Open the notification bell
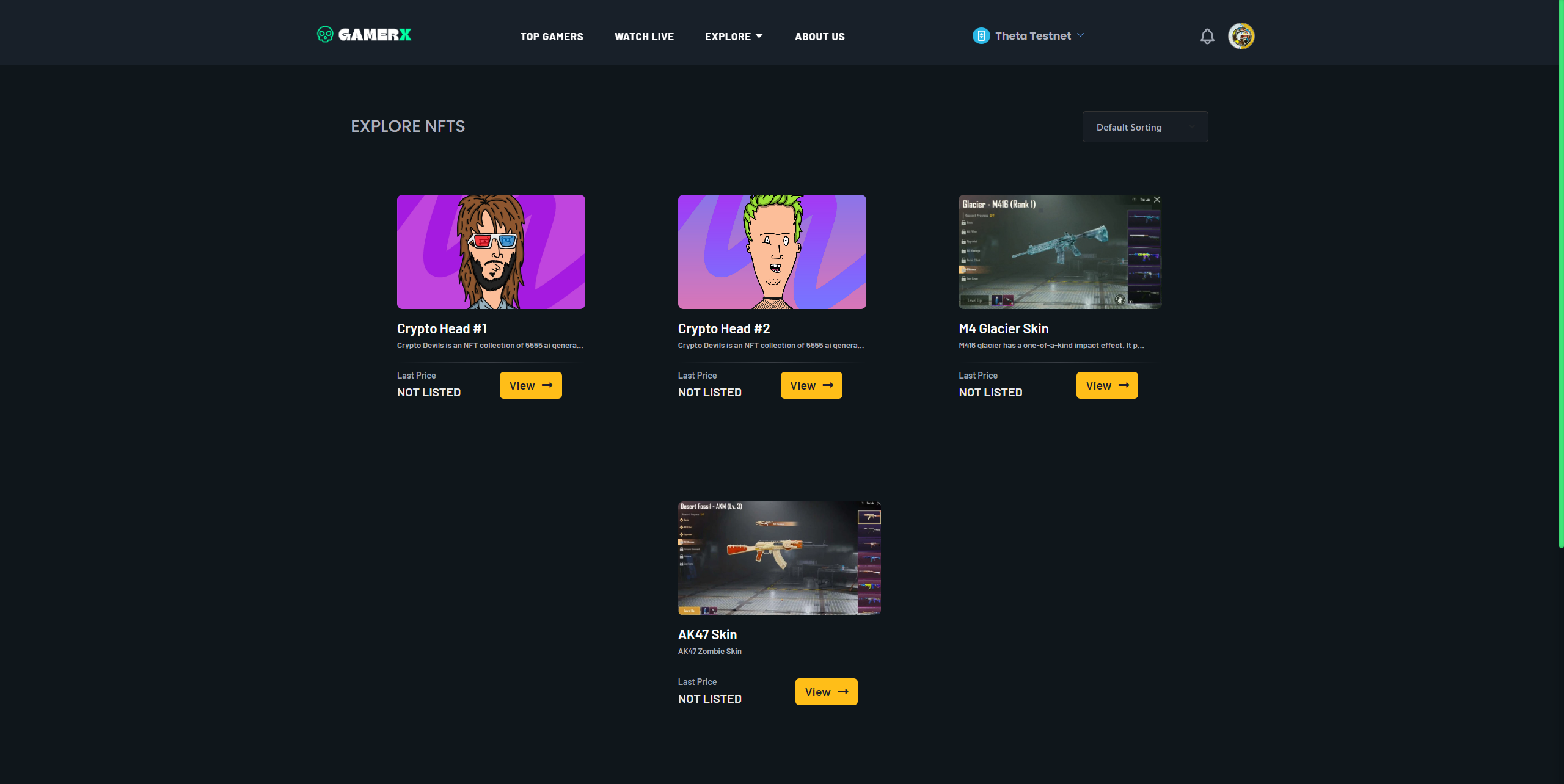This screenshot has width=1564, height=784. 1207,36
